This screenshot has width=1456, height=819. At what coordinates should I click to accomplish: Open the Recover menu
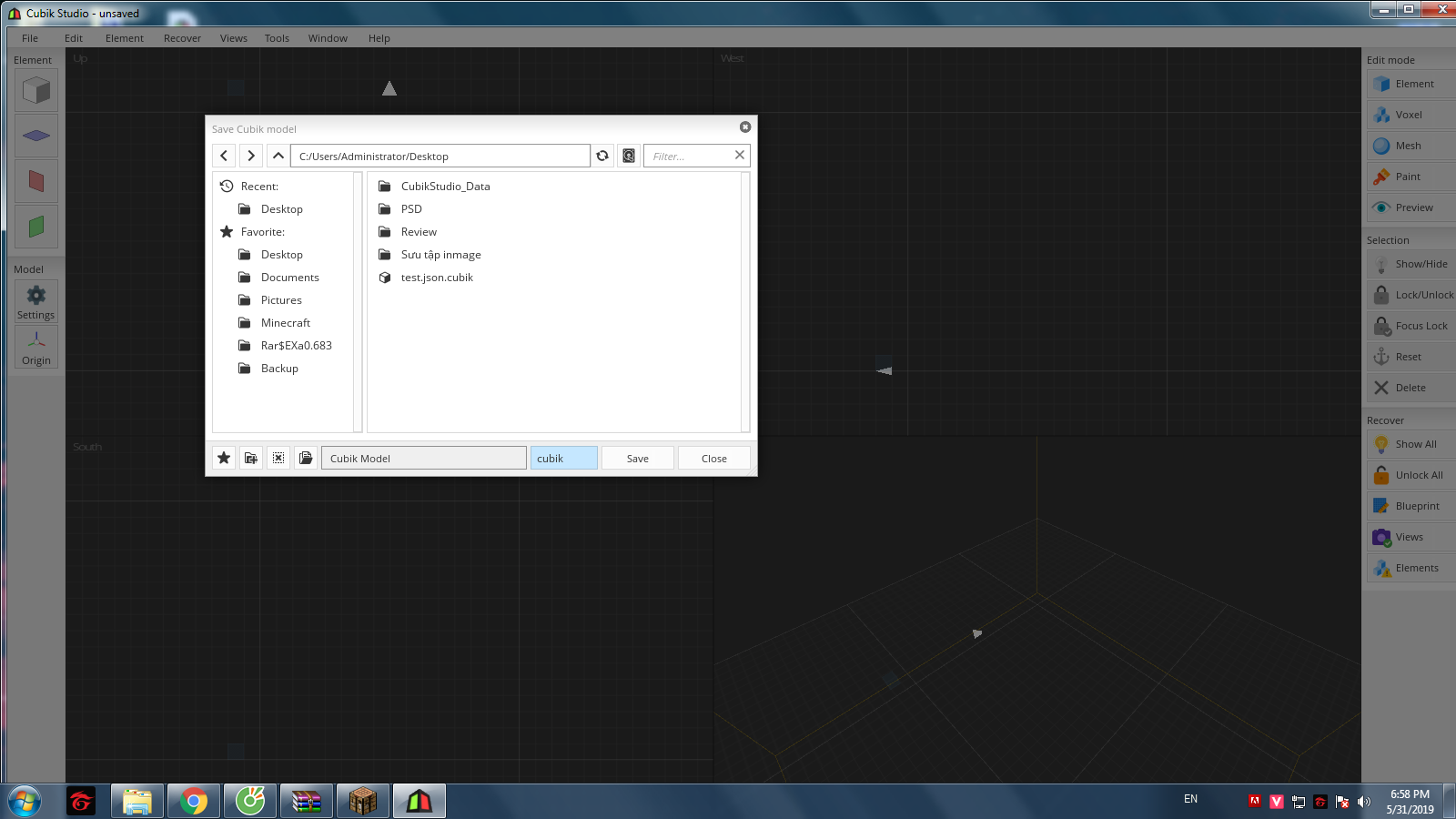[182, 38]
